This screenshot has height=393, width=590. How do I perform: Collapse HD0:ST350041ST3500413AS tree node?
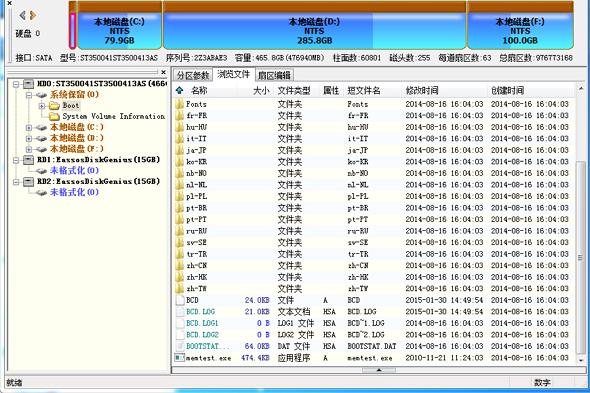(x=16, y=84)
